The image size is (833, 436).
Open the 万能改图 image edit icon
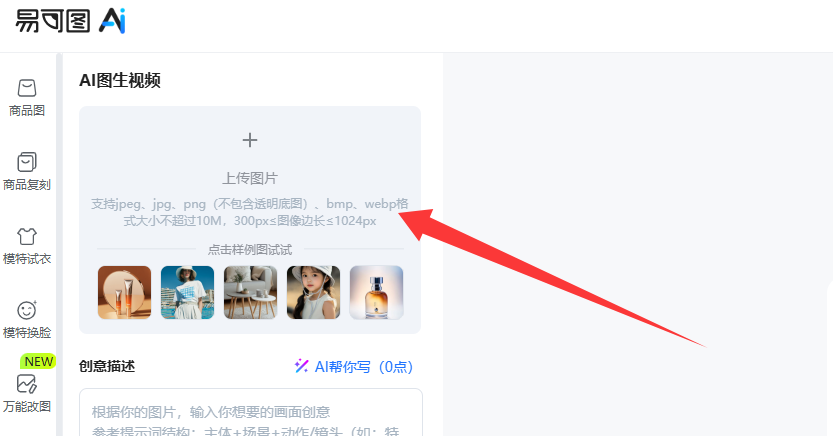click(x=27, y=383)
